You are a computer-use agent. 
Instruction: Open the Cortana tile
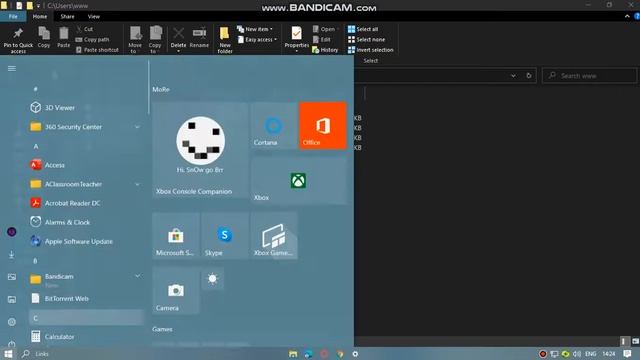tap(273, 125)
